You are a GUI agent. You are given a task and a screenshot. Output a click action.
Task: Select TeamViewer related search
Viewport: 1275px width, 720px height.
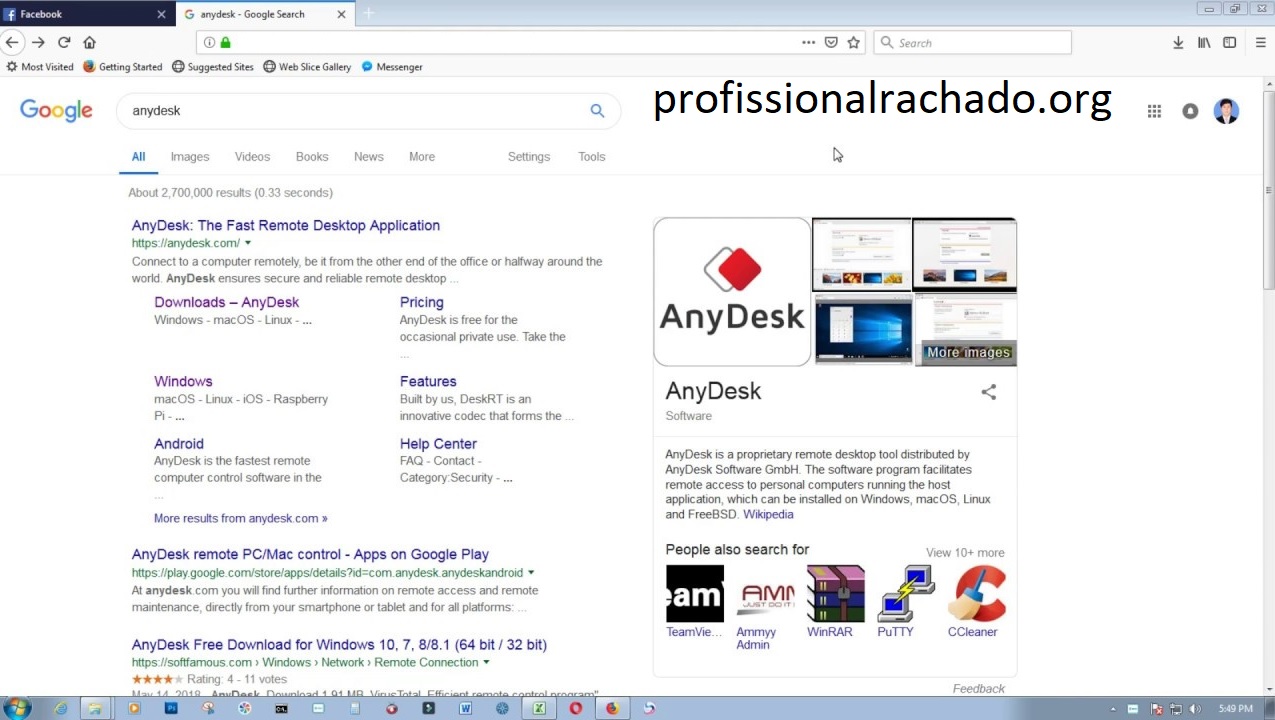click(695, 601)
